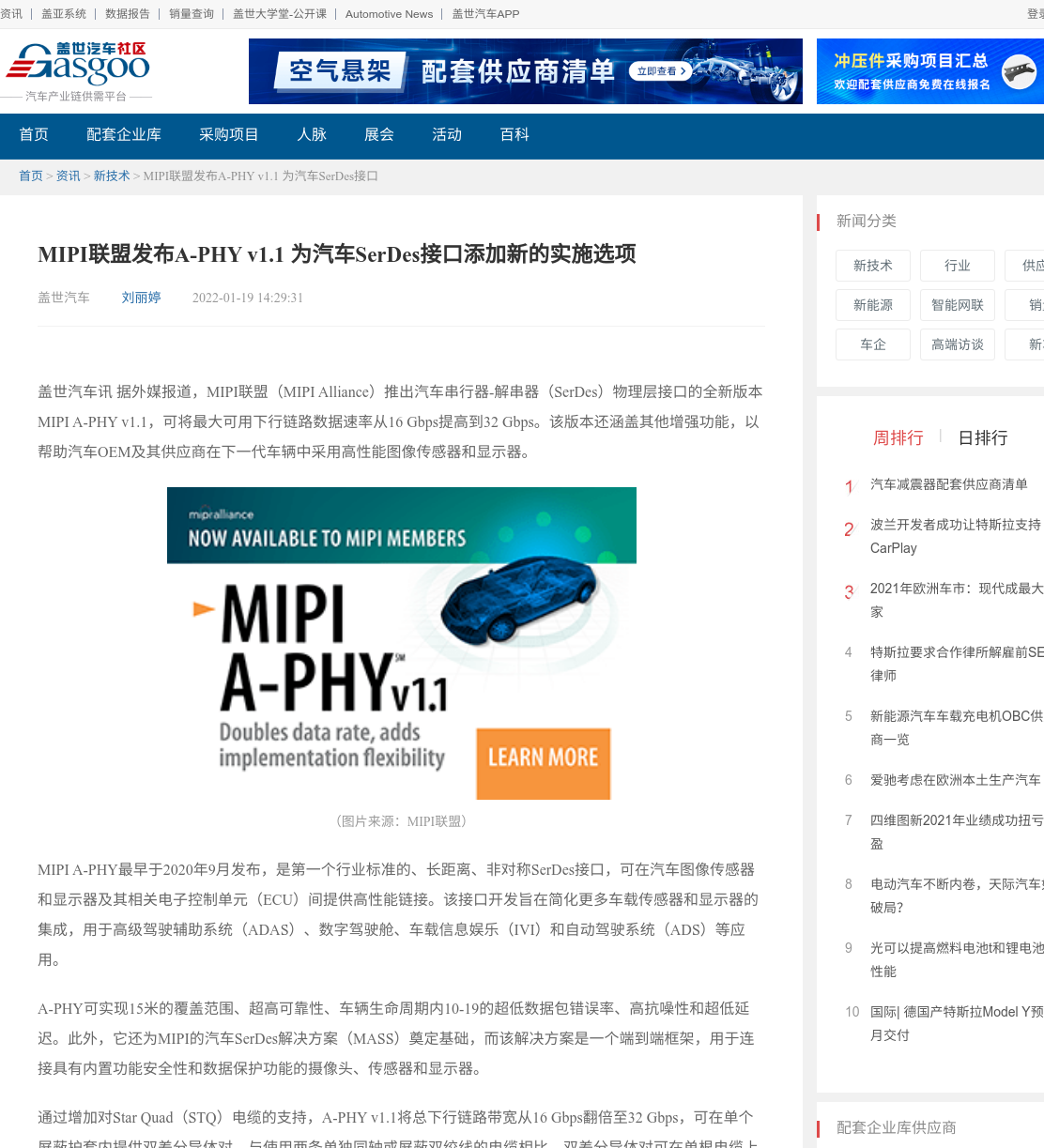The height and width of the screenshot is (1148, 1044).
Task: Click publish date 2022-01-19 14:29:31
Action: (248, 298)
